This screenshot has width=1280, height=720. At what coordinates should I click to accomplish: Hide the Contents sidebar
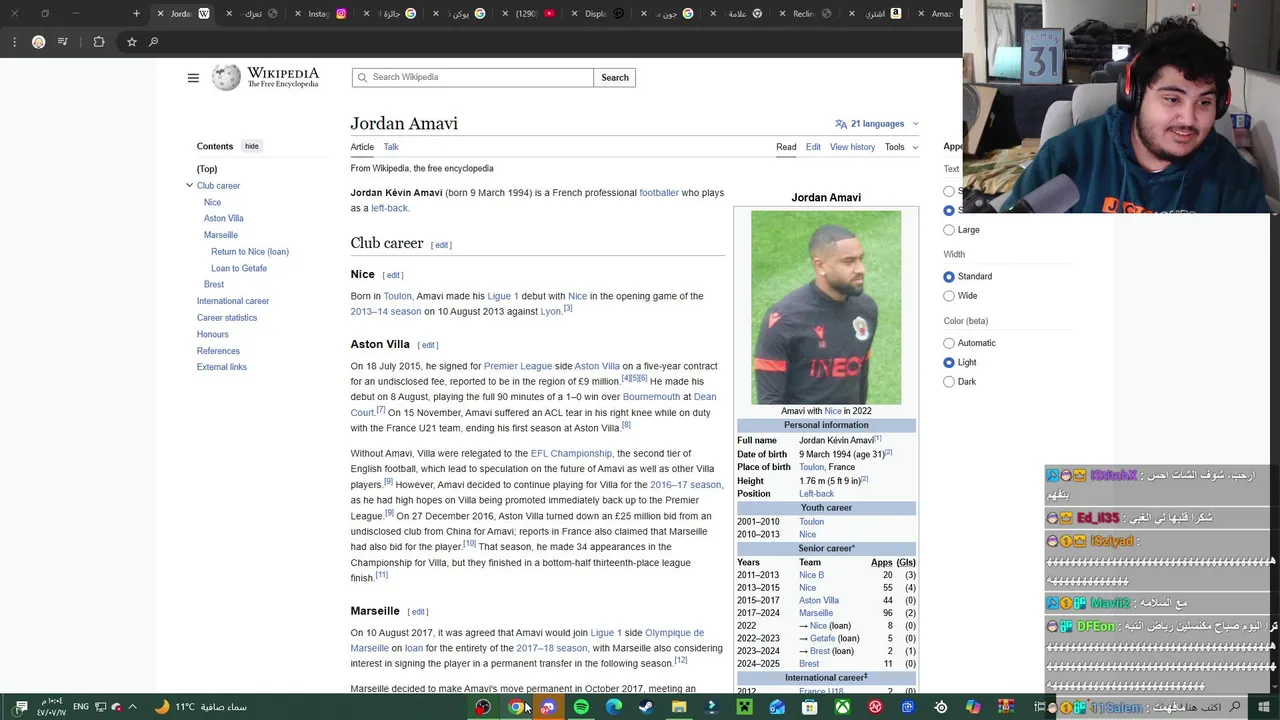coord(252,146)
